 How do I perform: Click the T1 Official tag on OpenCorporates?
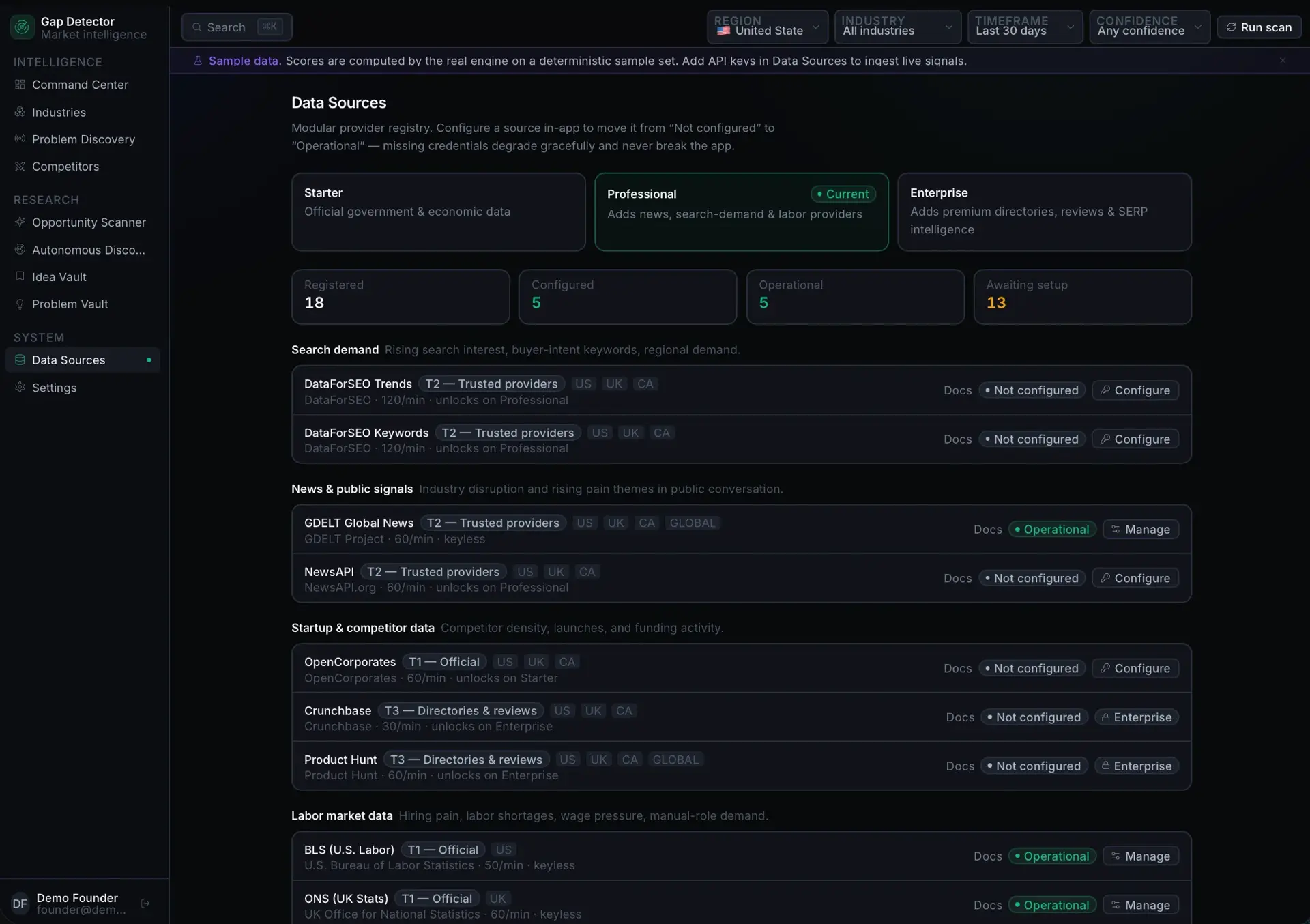tap(444, 662)
